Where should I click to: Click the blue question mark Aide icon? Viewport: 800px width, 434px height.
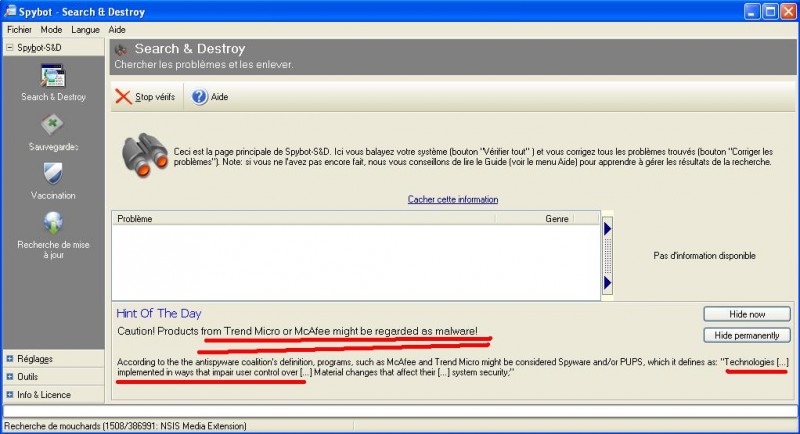point(199,96)
